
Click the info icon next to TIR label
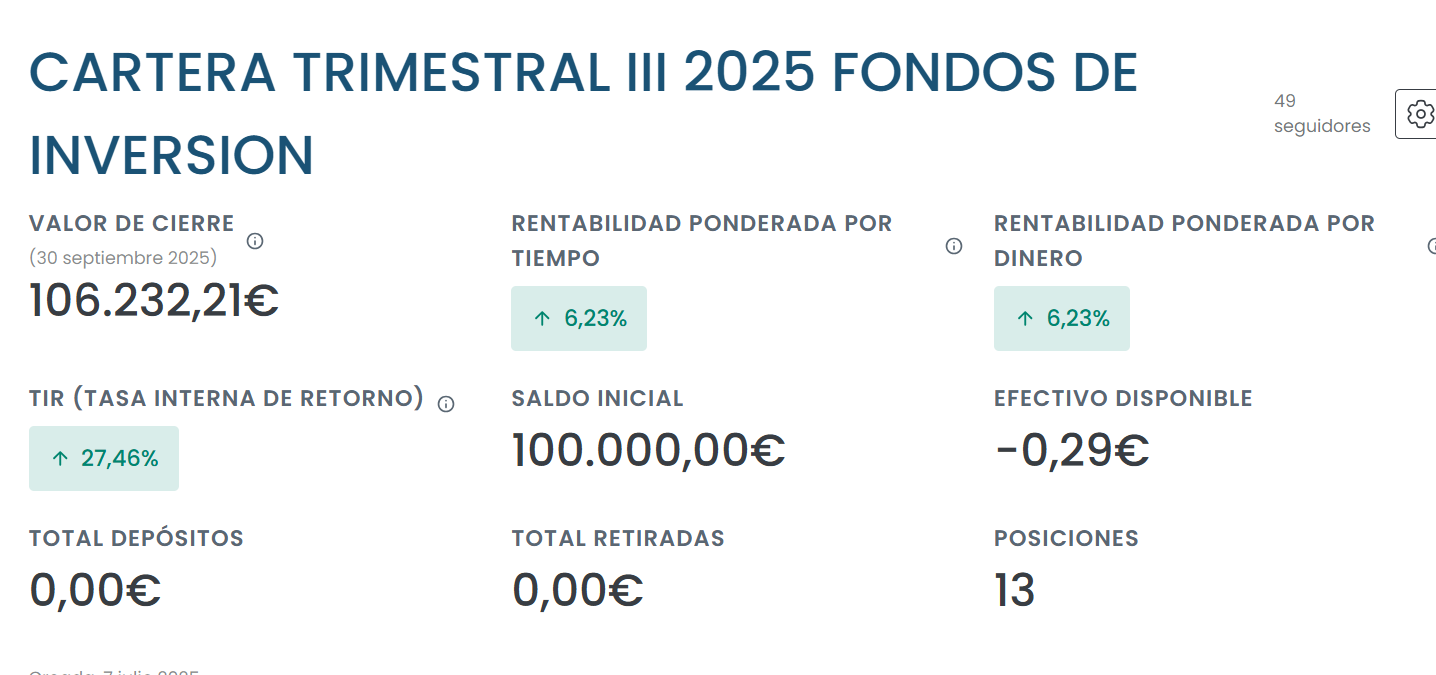point(446,404)
